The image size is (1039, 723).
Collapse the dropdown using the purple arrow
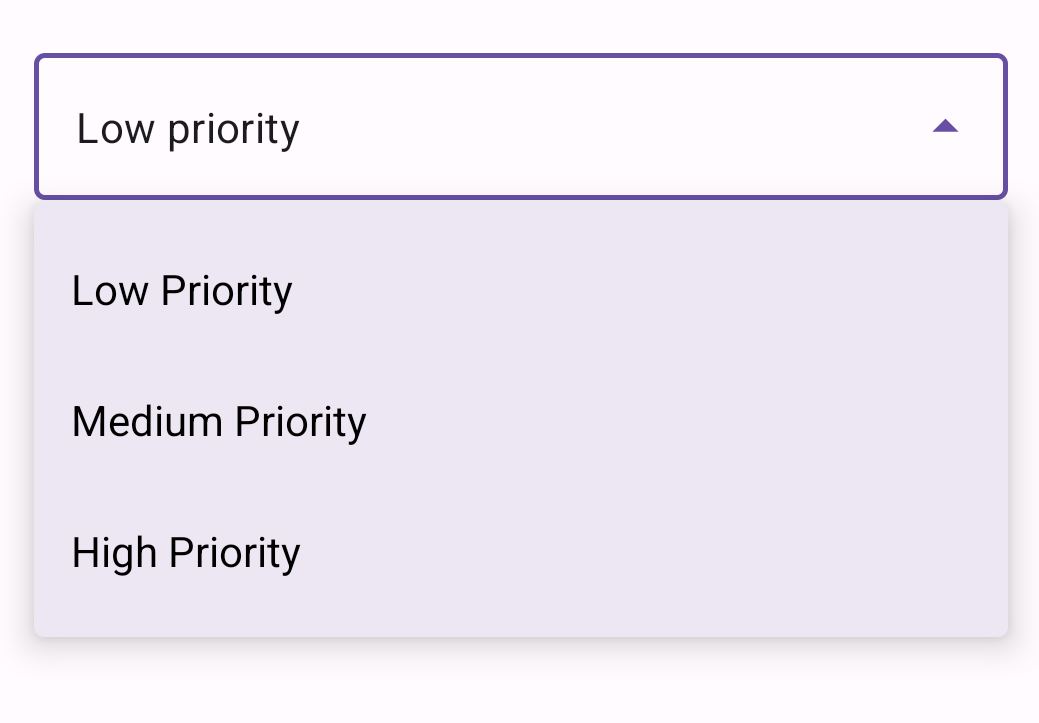point(945,126)
